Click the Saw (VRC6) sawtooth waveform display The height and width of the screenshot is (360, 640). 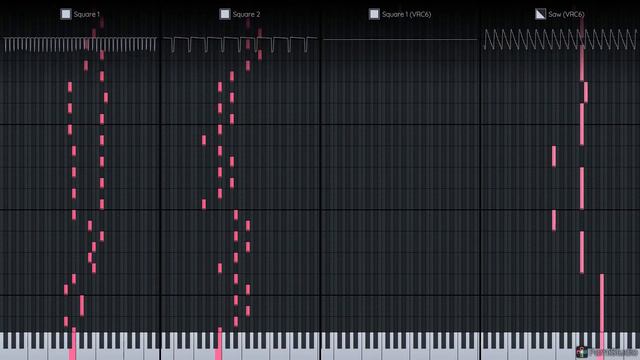560,40
